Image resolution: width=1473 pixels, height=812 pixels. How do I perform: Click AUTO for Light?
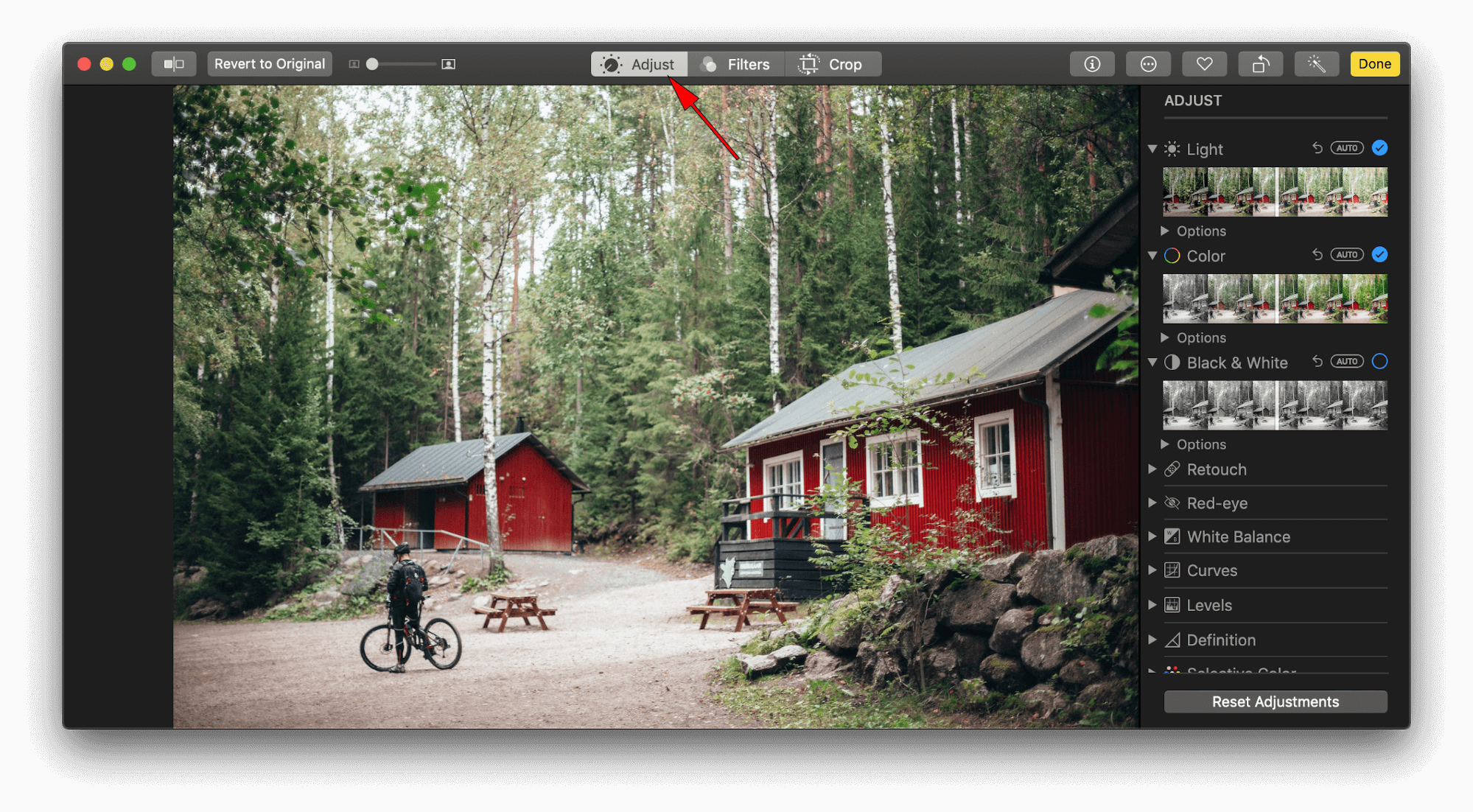tap(1347, 148)
